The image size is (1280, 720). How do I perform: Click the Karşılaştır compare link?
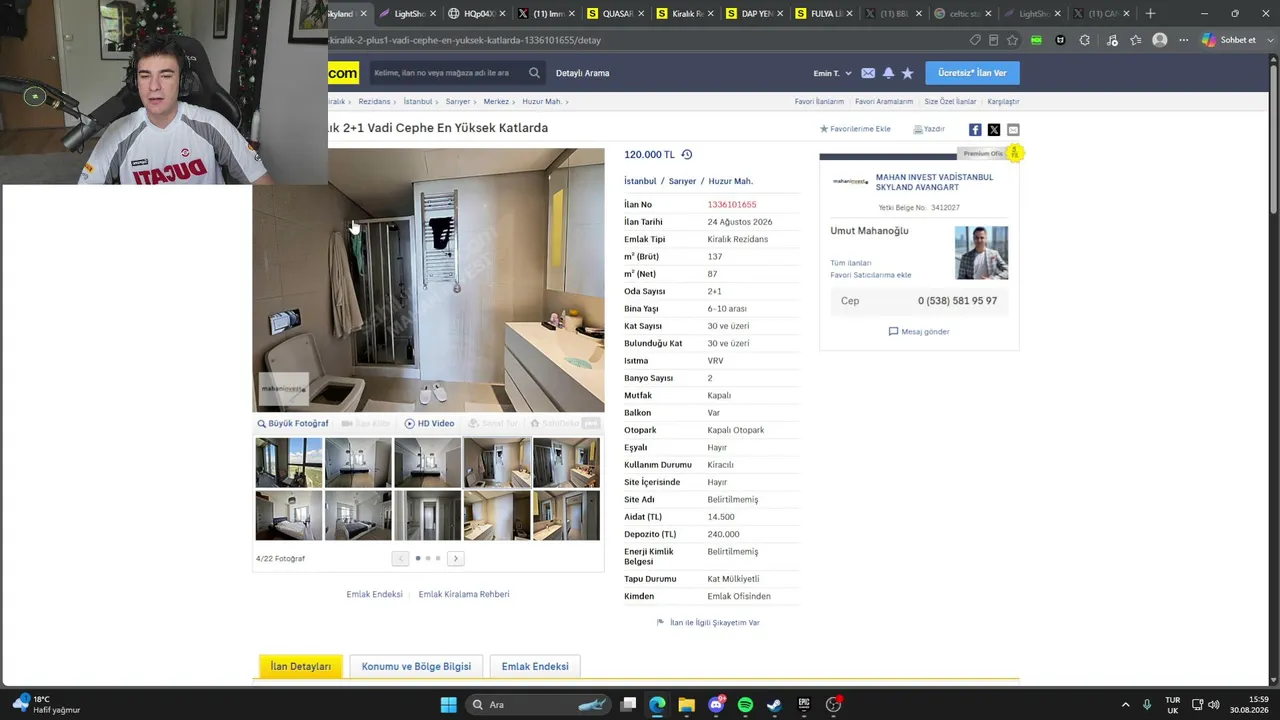tap(1003, 102)
